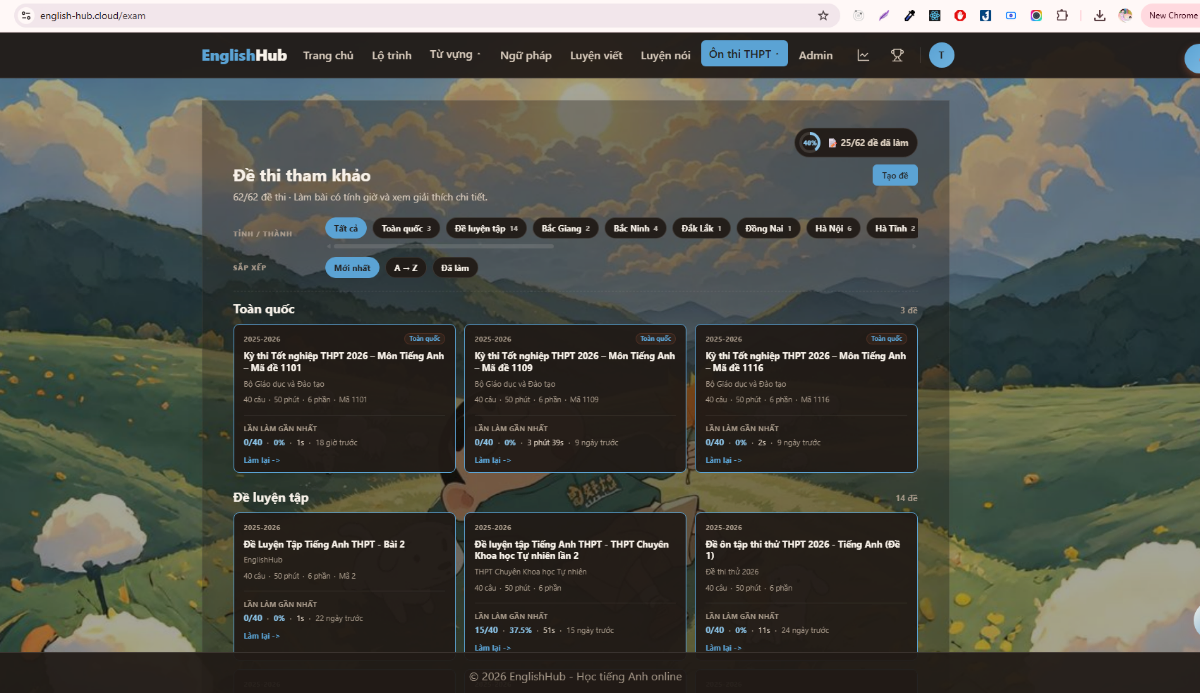This screenshot has height=693, width=1200.
Task: Open the Ngữ pháp page
Action: click(x=526, y=55)
